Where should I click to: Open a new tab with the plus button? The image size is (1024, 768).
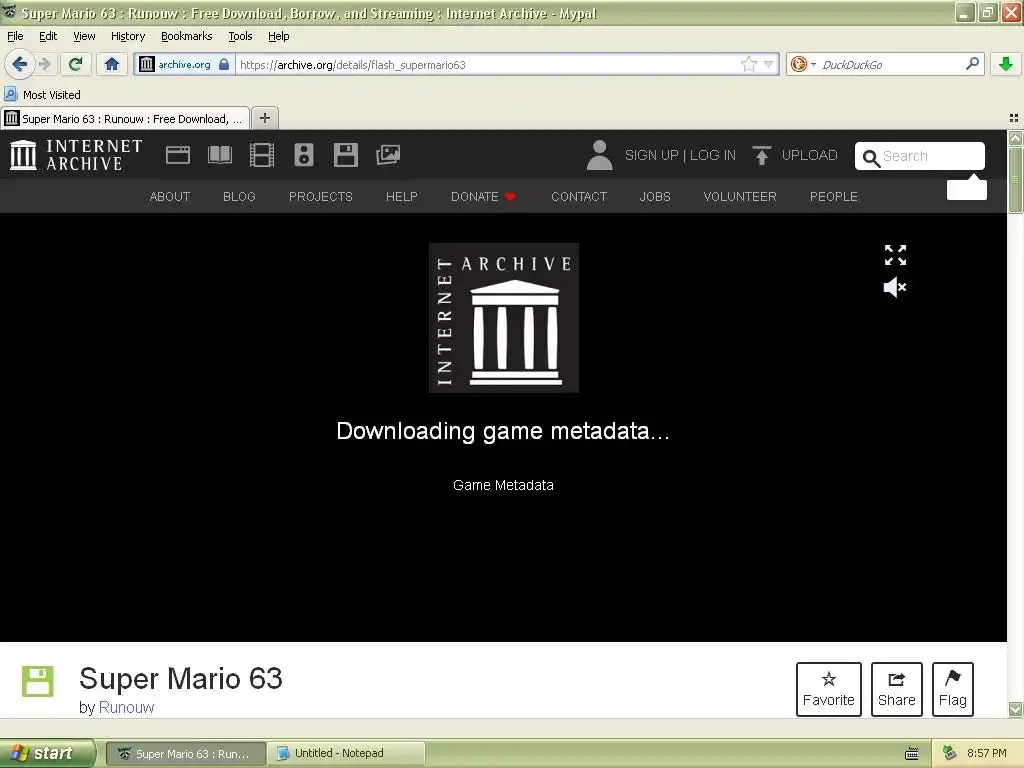pos(264,118)
